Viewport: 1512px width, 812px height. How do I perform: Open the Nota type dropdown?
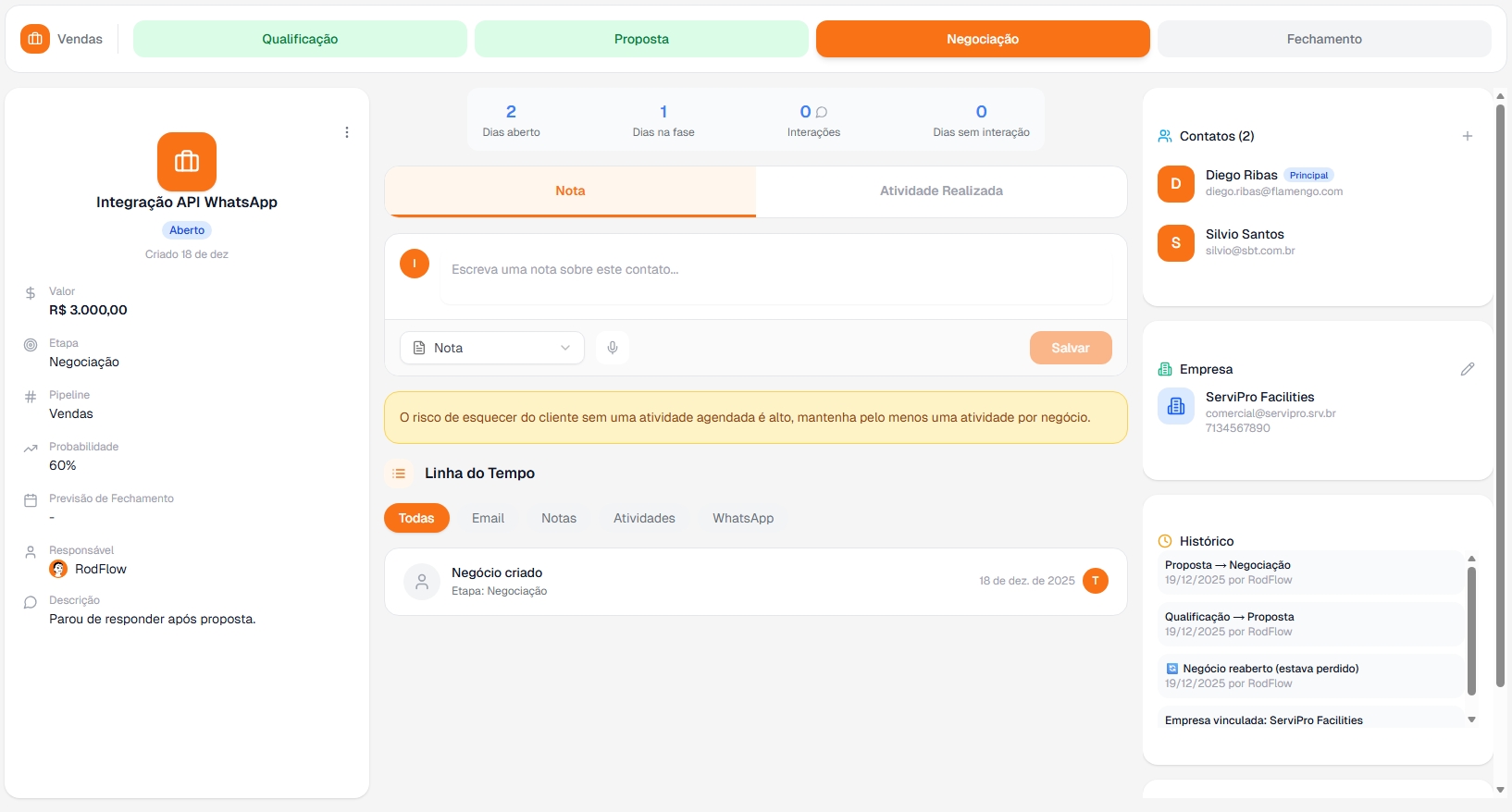tap(491, 348)
